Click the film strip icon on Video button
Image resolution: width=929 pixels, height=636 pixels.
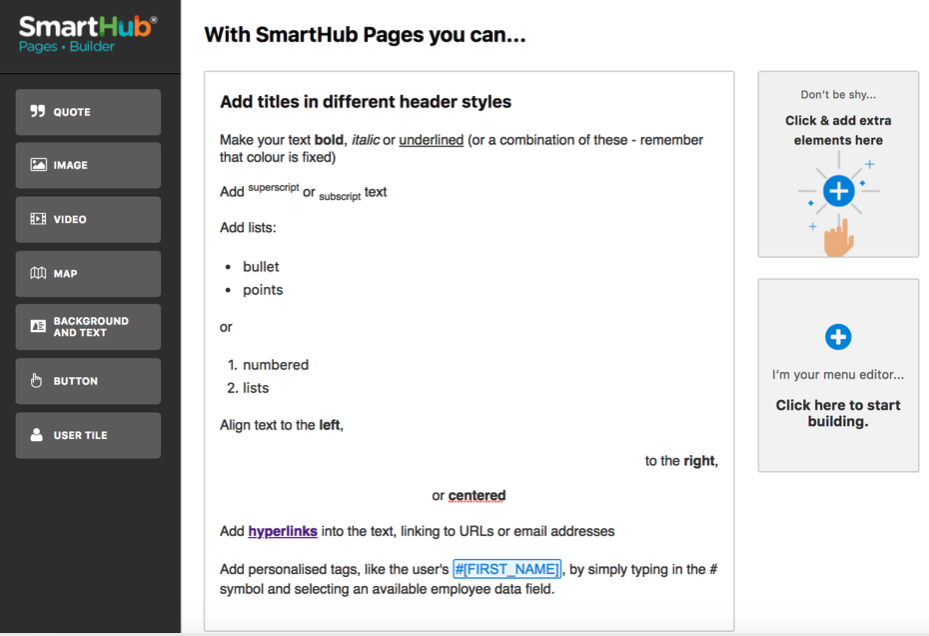coord(38,219)
